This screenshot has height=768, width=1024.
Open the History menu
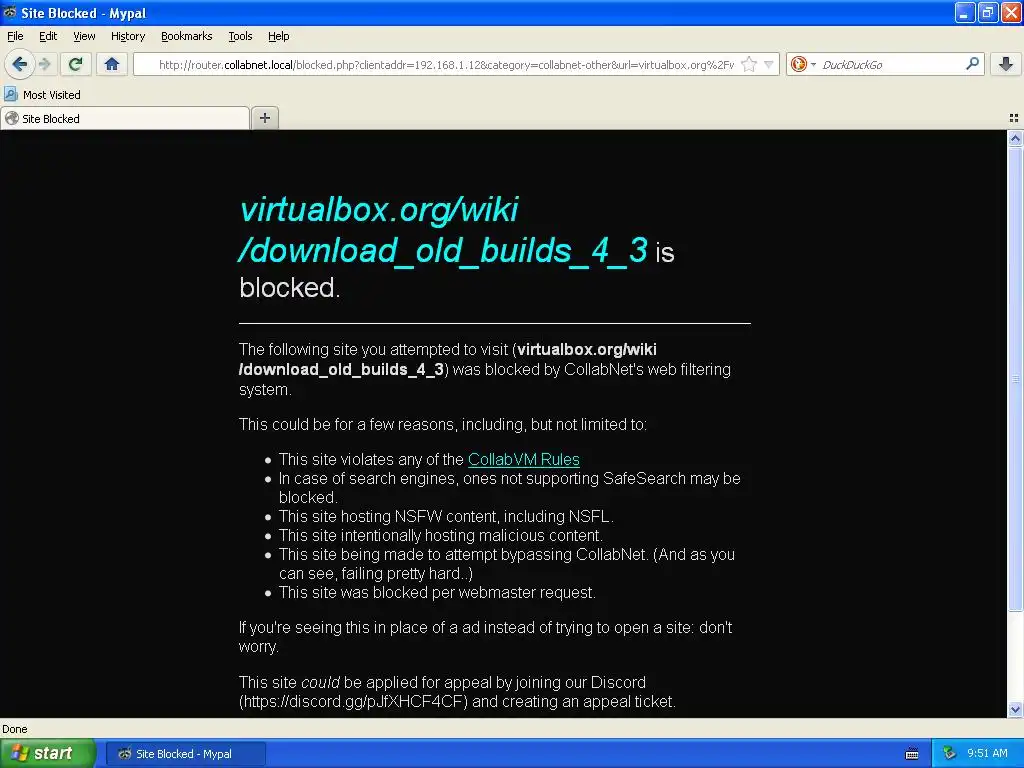pyautogui.click(x=128, y=36)
